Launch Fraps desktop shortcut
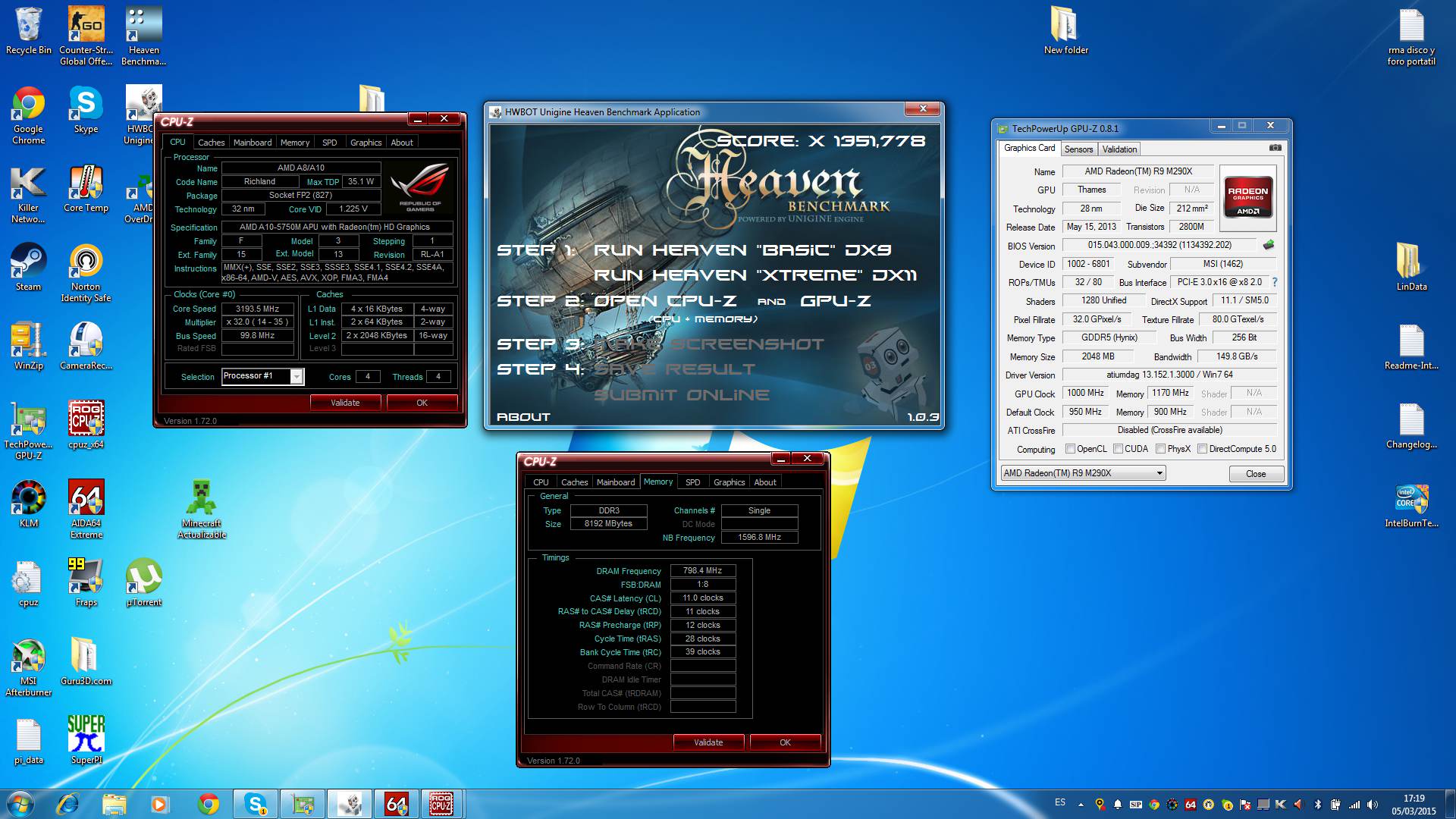The image size is (1456, 819). 86,582
